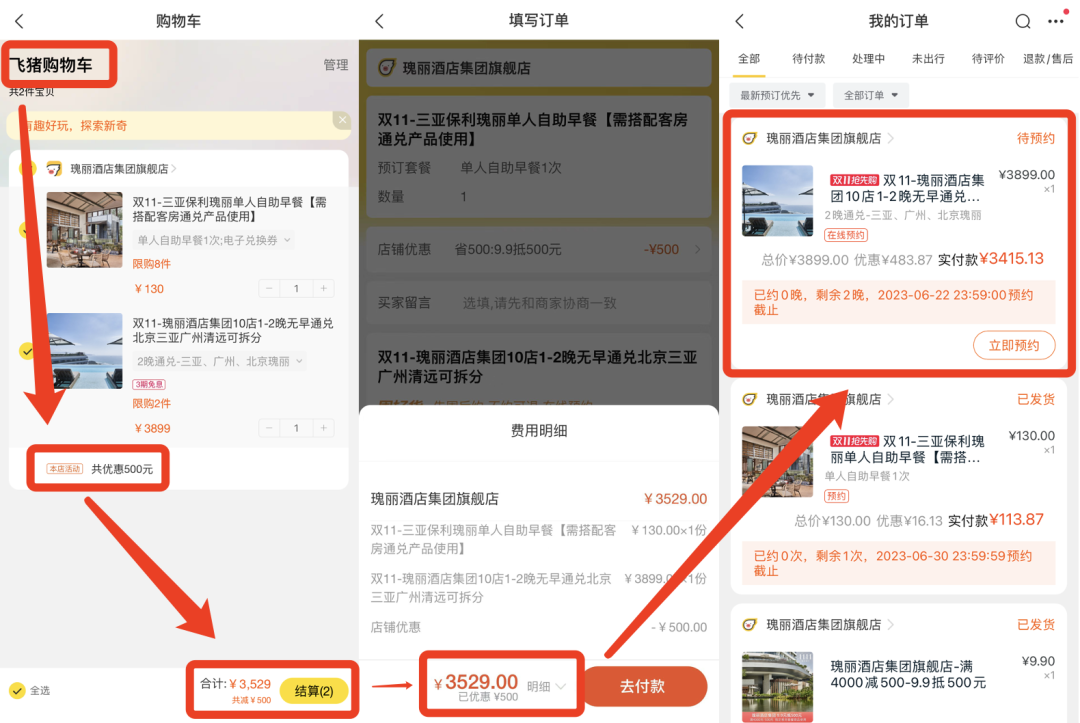Screen dimensions: 1080x723
Task: Switch to 未出行 orders tab
Action: coord(928,59)
